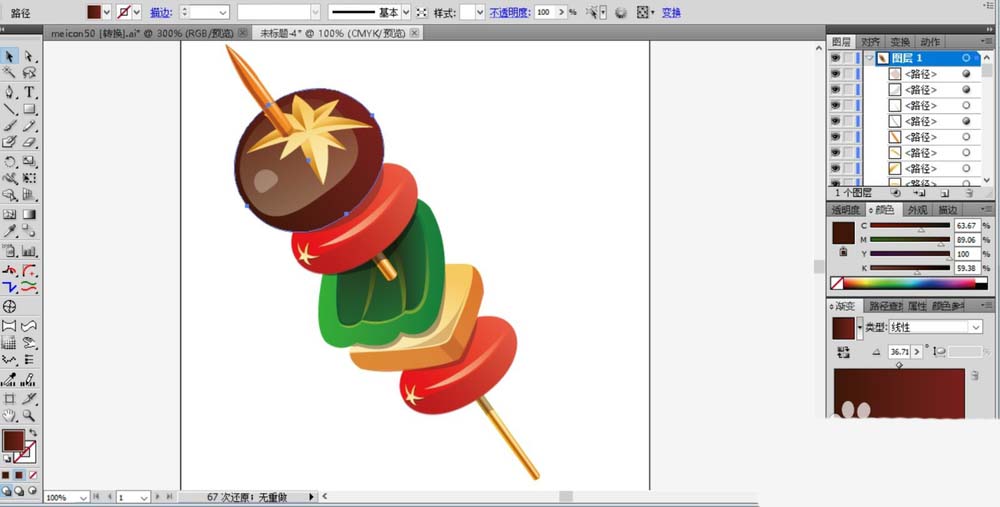Screen dimensions: 1000x507
Task: Click previous artboard arrow in status bar
Action: coord(109,497)
